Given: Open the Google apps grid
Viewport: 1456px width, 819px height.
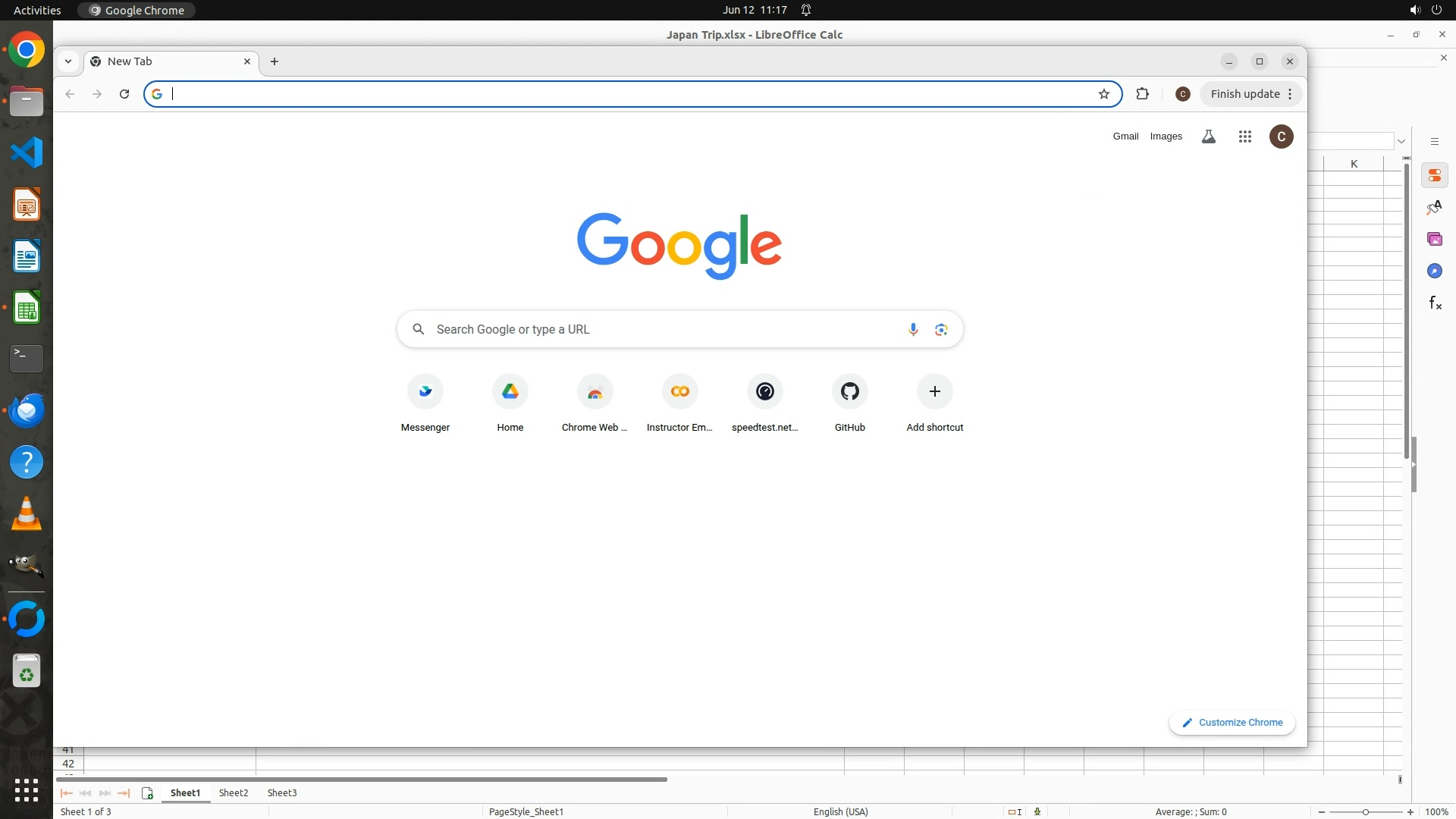Looking at the screenshot, I should (1244, 136).
